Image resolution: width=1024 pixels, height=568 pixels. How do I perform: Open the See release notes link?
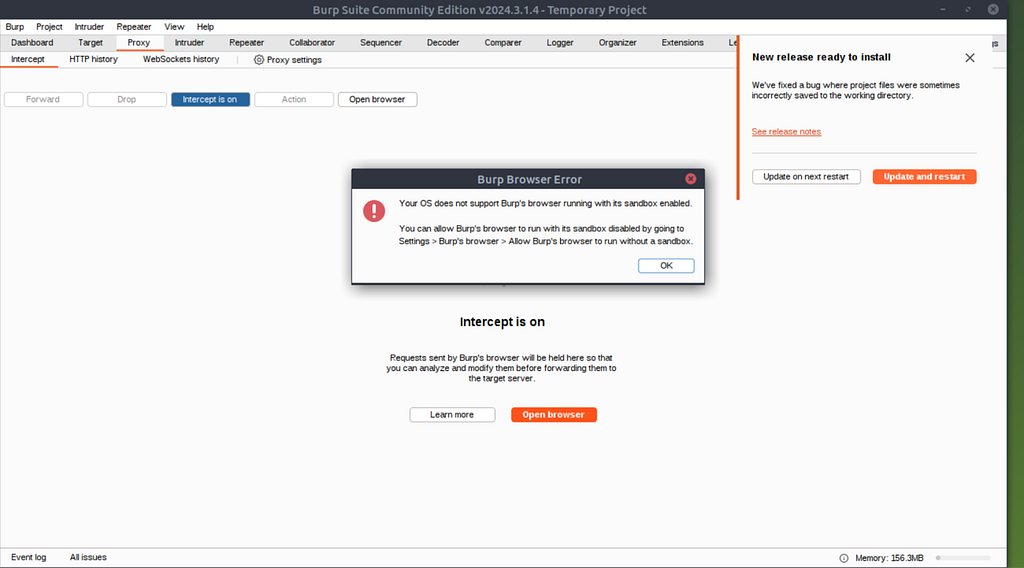(786, 132)
